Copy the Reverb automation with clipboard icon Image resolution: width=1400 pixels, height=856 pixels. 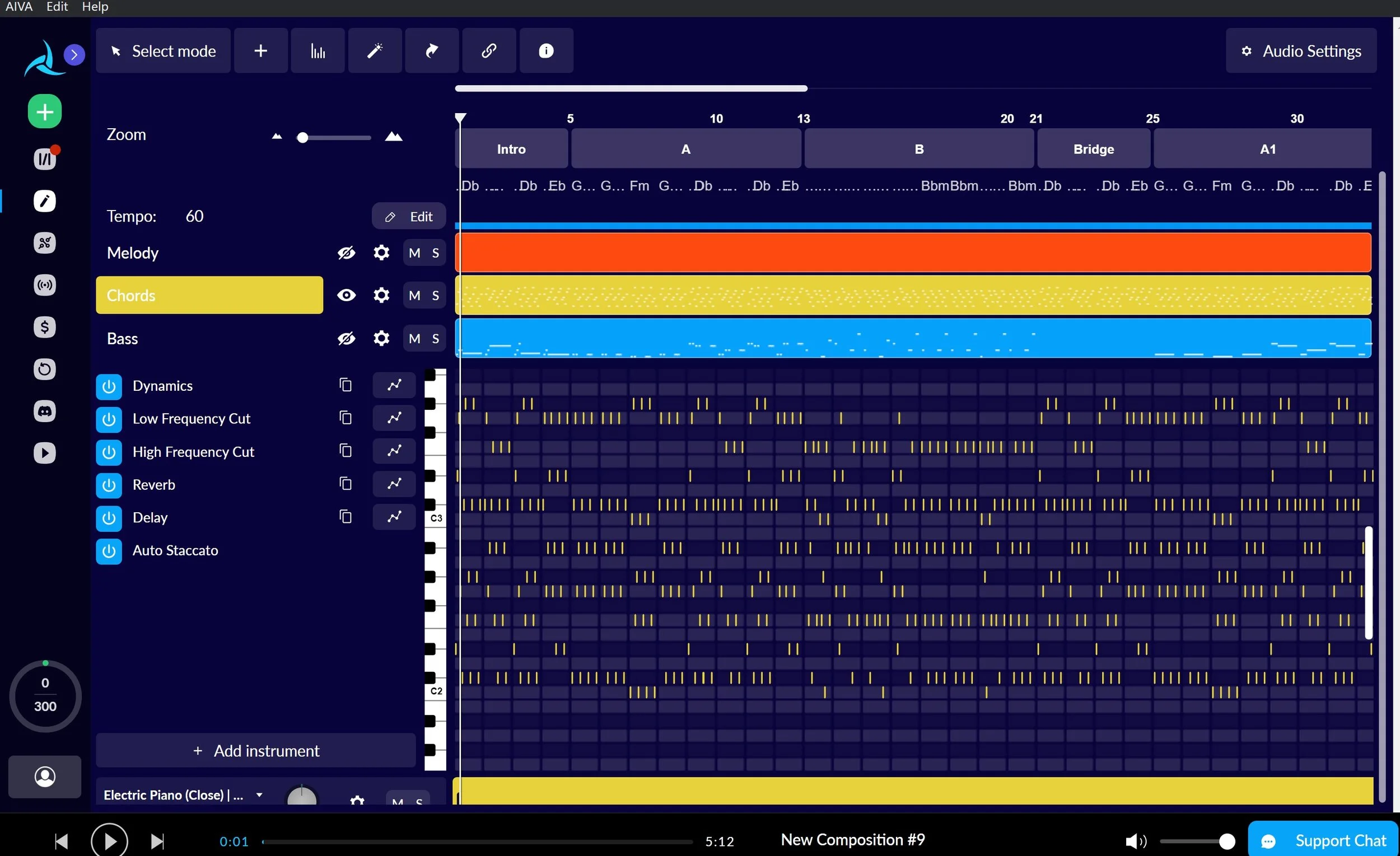coord(345,484)
